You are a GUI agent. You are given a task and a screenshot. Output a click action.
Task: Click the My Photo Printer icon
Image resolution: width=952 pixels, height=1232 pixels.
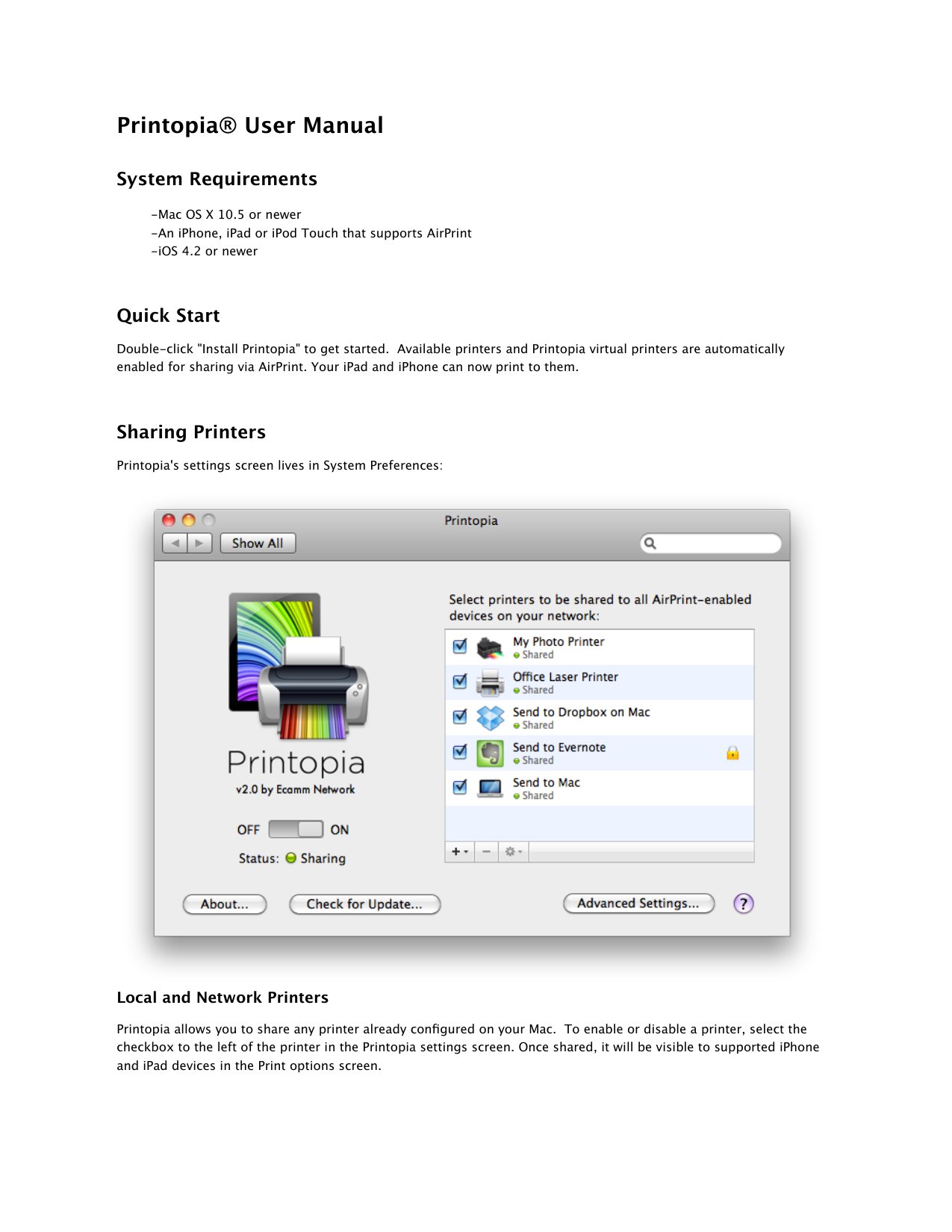[490, 647]
